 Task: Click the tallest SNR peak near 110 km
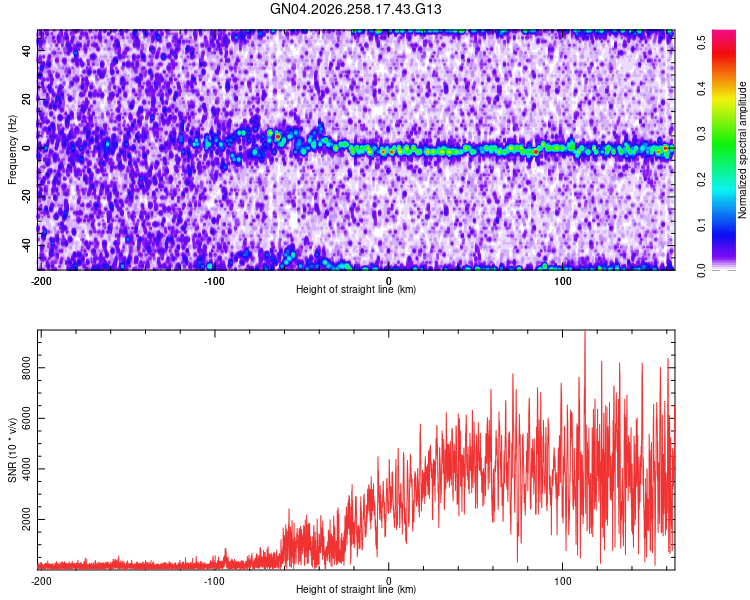[585, 335]
